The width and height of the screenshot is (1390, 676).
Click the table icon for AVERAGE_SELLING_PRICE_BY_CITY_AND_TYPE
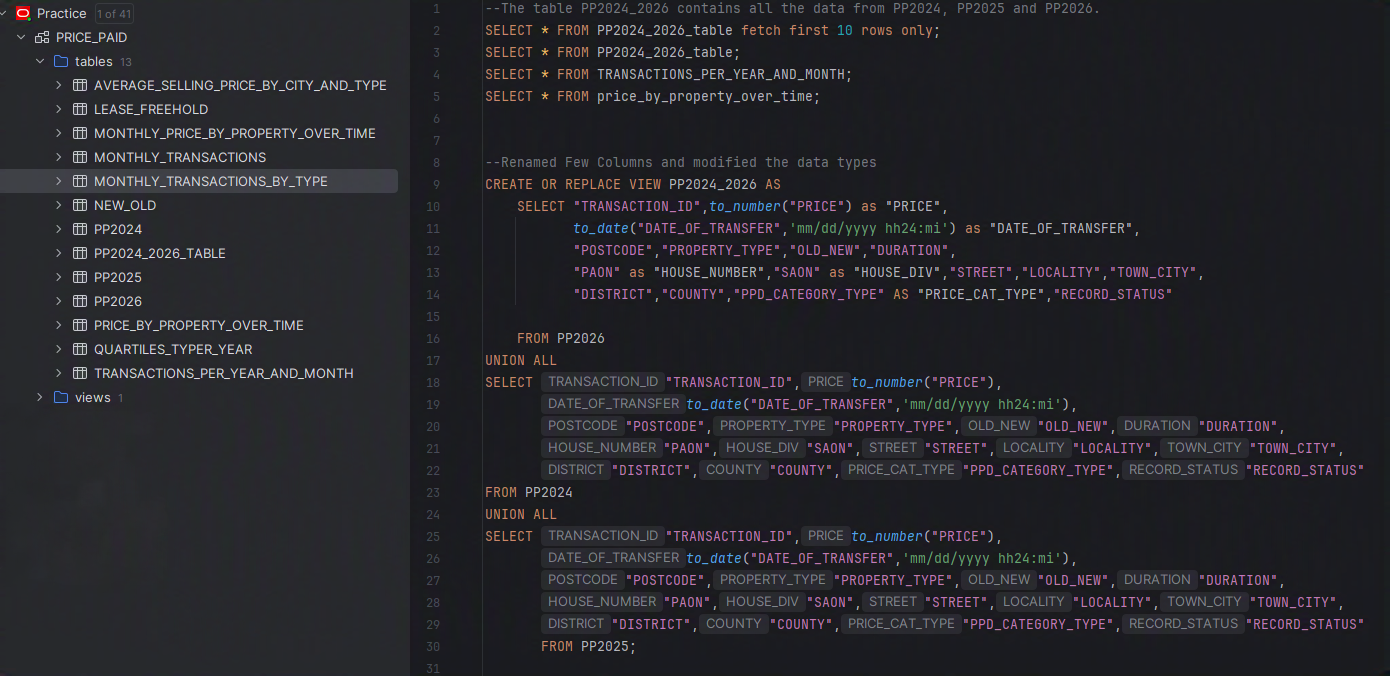(x=80, y=85)
